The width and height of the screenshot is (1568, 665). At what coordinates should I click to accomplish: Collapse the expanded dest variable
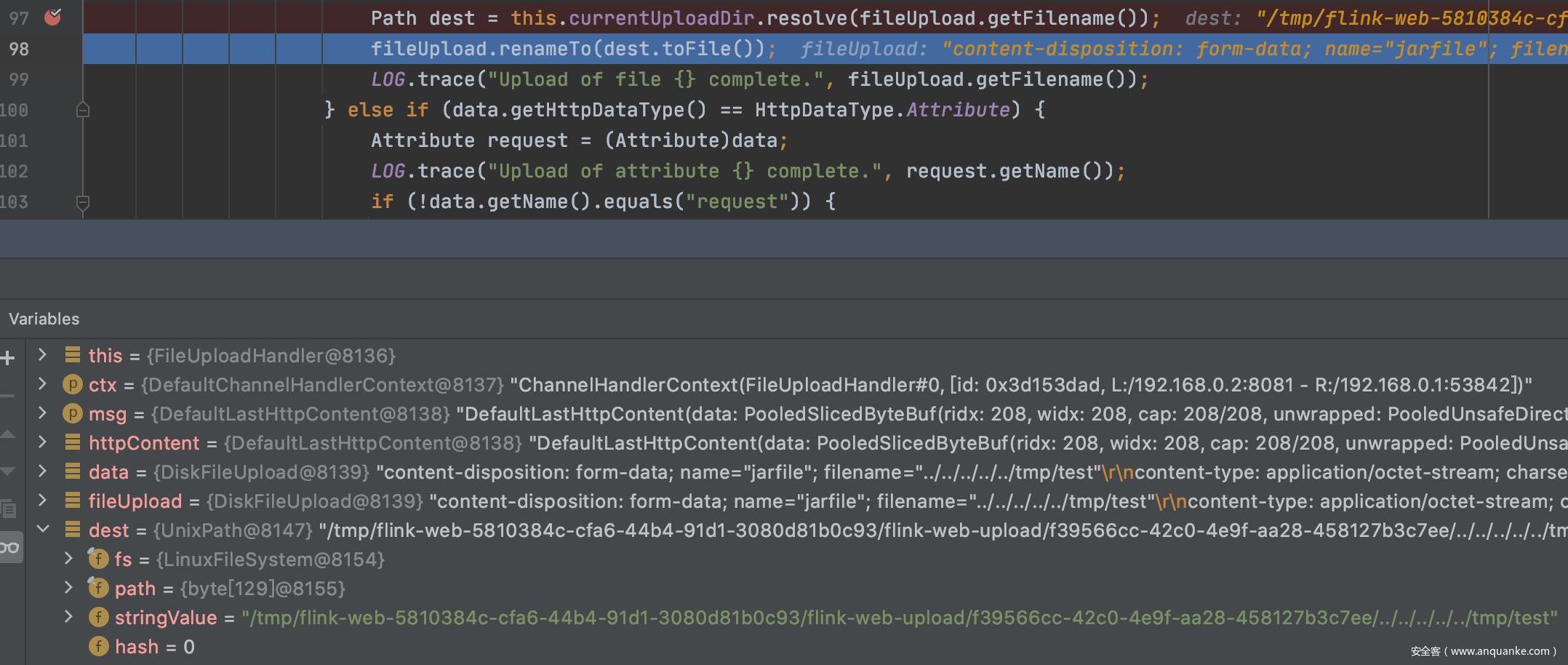click(43, 530)
